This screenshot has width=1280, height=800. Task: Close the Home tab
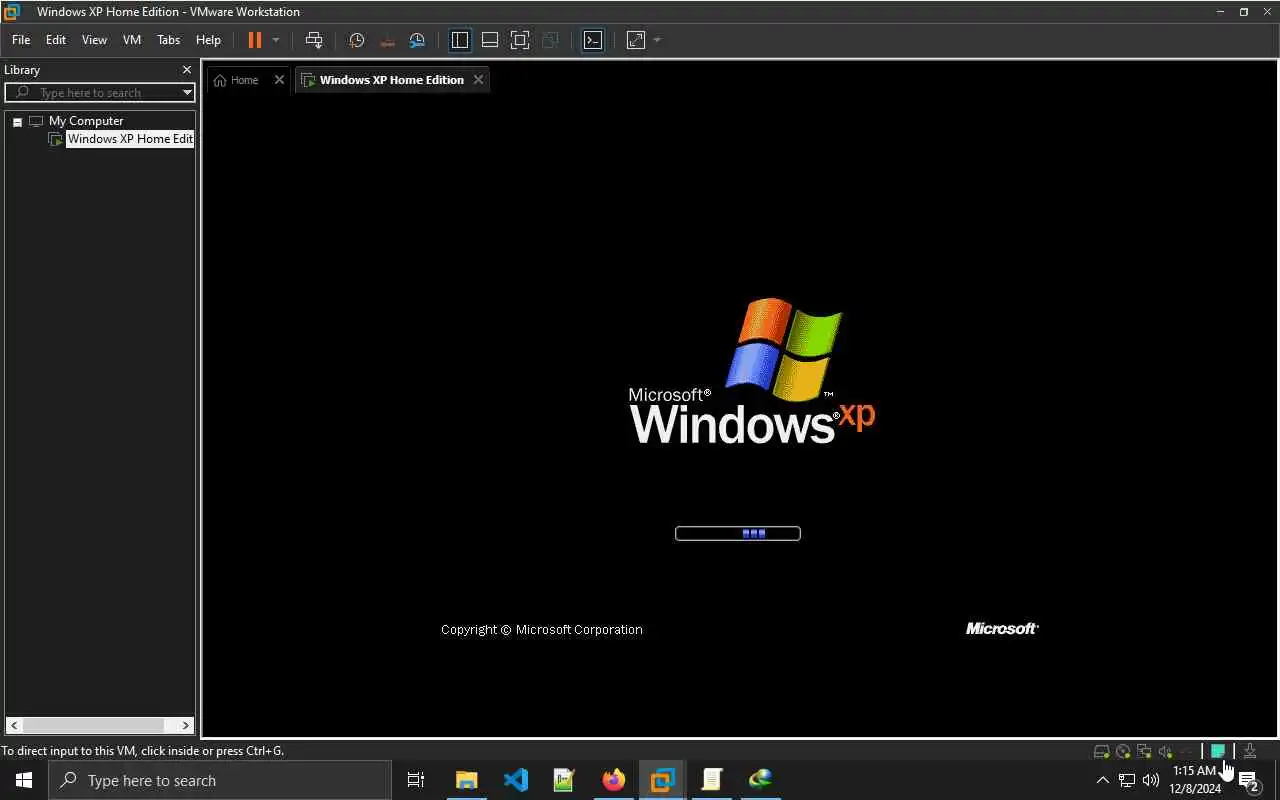click(x=279, y=80)
